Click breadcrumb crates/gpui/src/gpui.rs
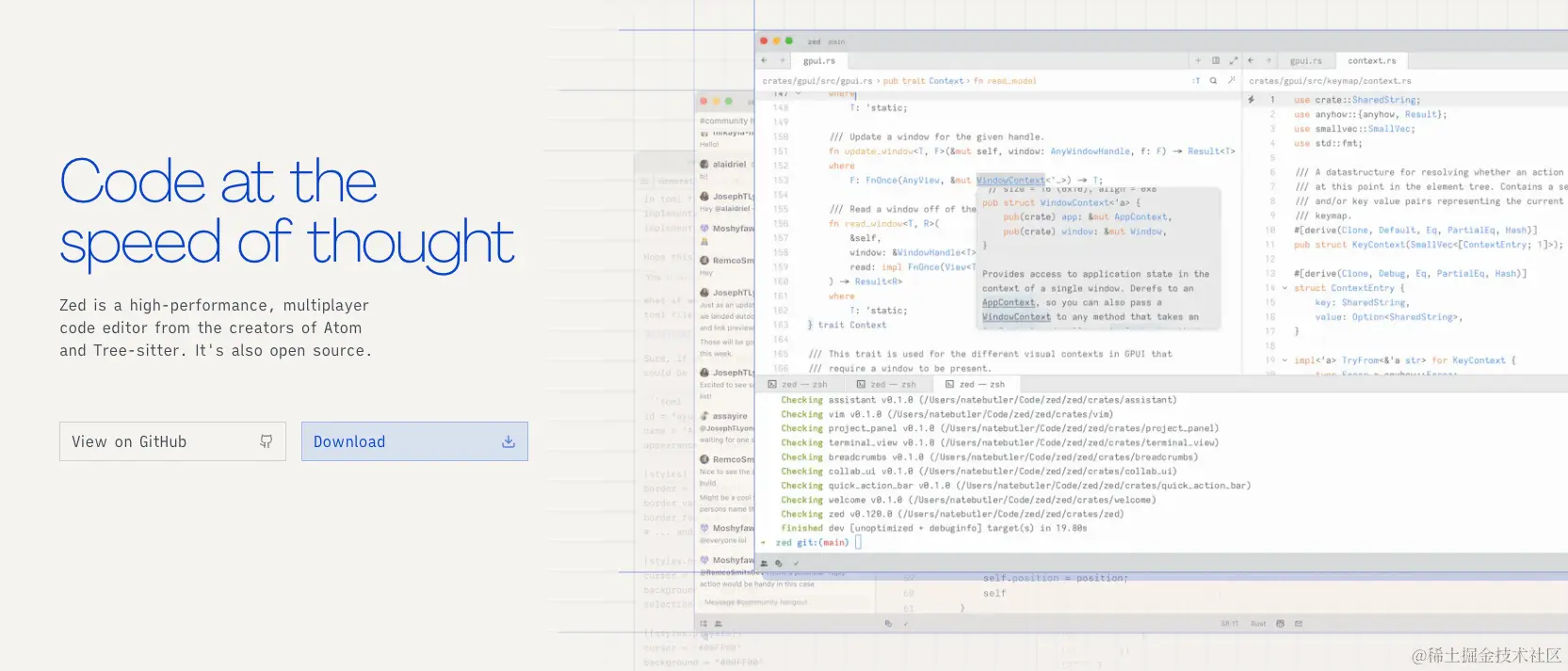 817,81
